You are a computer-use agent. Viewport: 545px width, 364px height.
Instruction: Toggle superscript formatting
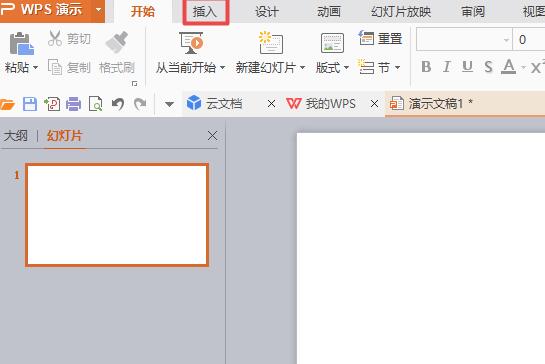[537, 66]
